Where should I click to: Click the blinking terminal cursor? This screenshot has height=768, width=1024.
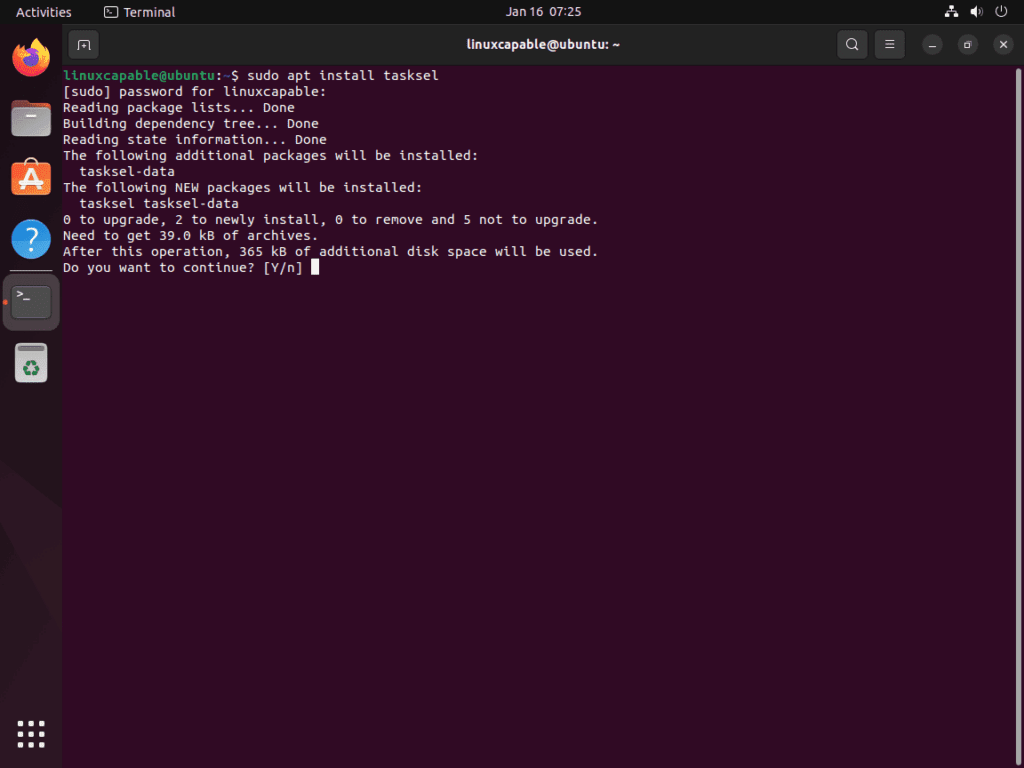(315, 267)
